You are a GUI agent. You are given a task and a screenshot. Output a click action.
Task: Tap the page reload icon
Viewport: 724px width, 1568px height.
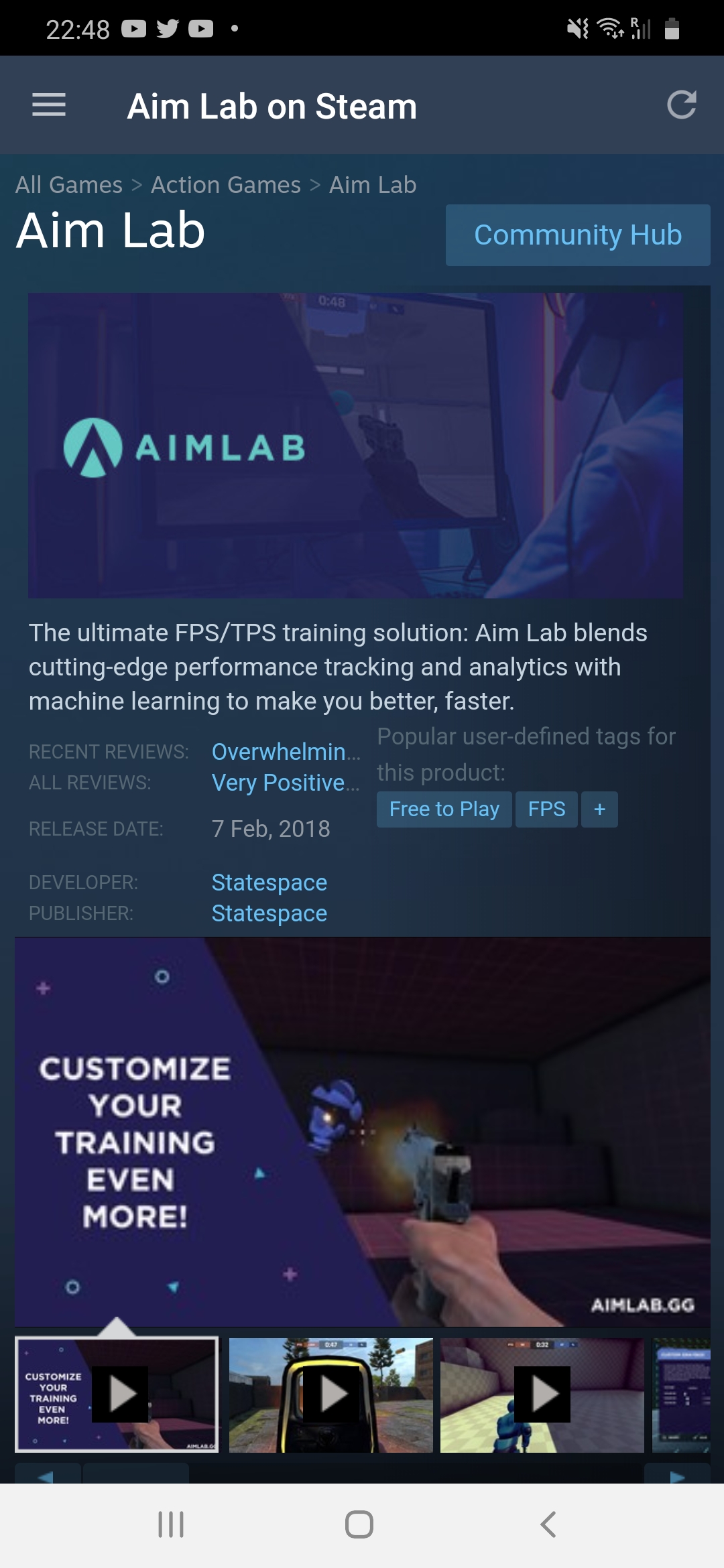682,105
